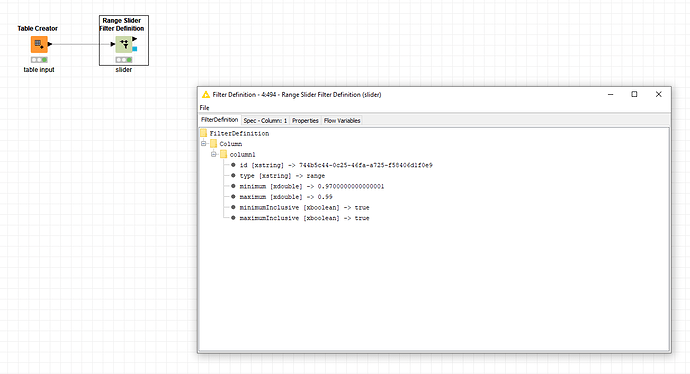Close the Filter Definition window

tap(658, 94)
